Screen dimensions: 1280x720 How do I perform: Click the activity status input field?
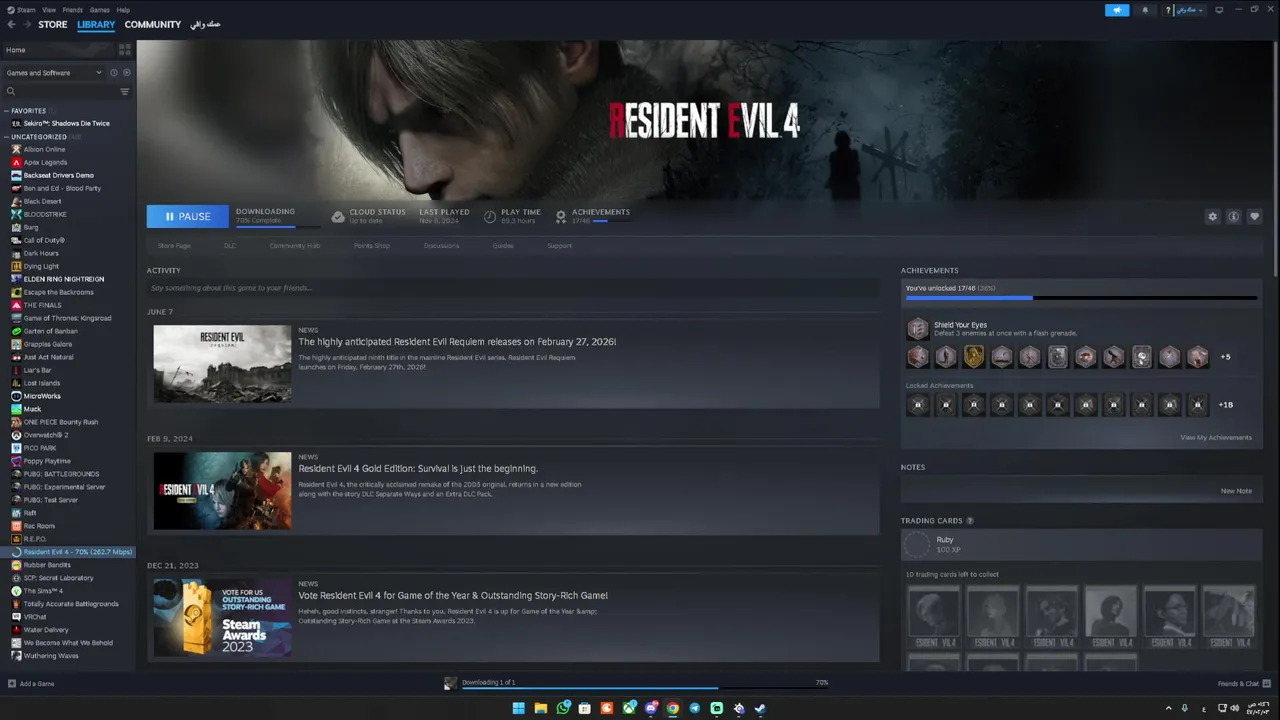[x=513, y=288]
